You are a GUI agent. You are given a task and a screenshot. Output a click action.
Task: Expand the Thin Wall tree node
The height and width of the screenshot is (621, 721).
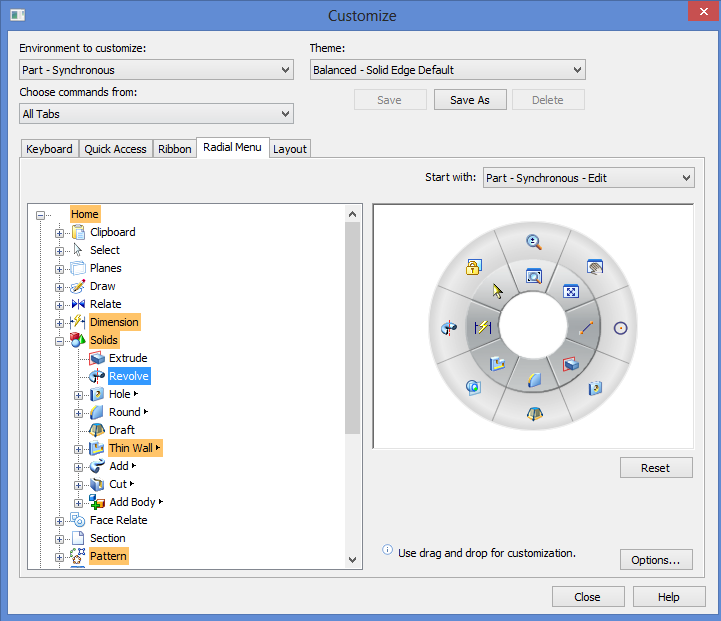[79, 449]
